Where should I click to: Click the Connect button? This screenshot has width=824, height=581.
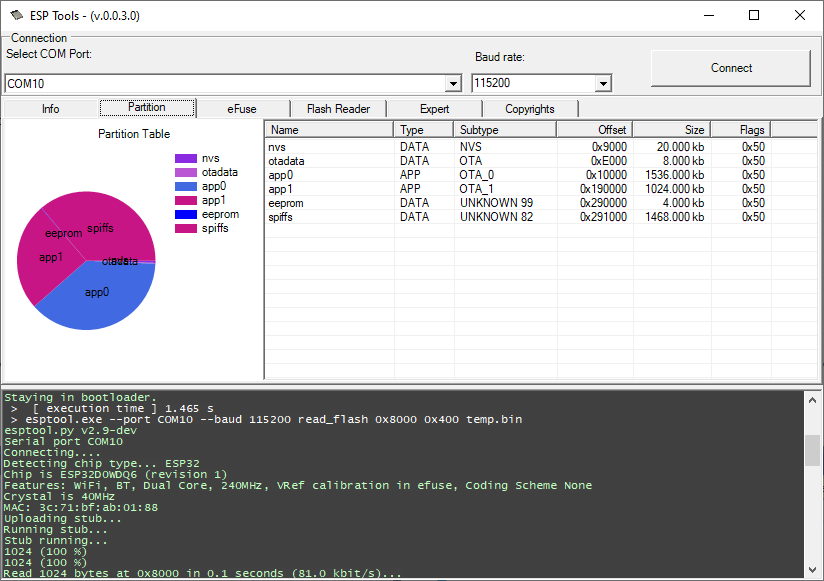point(731,68)
